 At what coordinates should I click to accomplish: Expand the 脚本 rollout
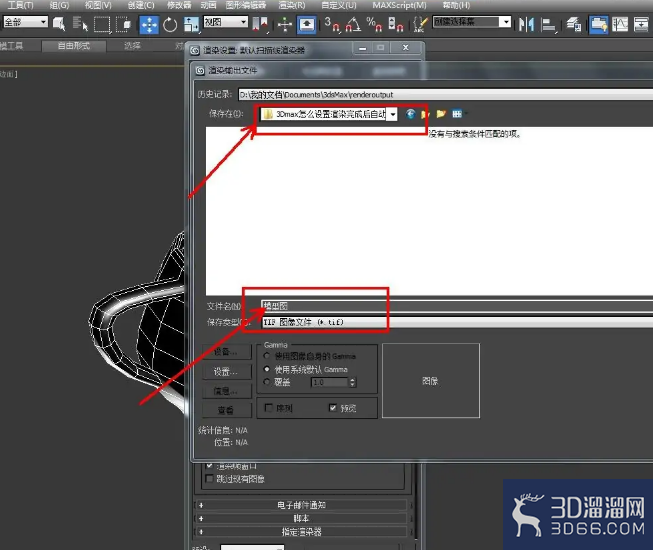pyautogui.click(x=301, y=518)
